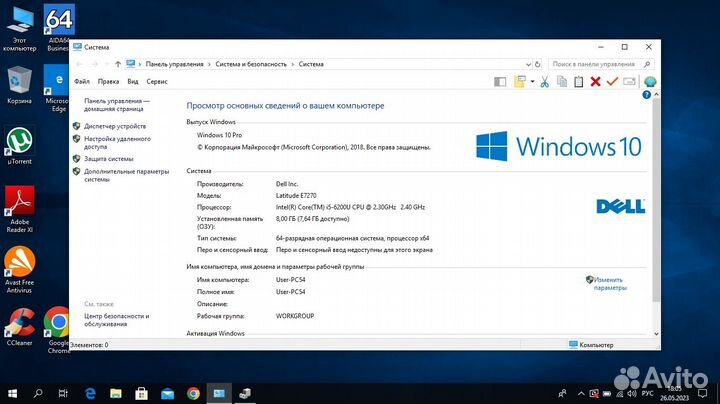This screenshot has width=720, height=404.
Task: Open the Adobe Reader XI desktop icon
Action: click(x=19, y=209)
